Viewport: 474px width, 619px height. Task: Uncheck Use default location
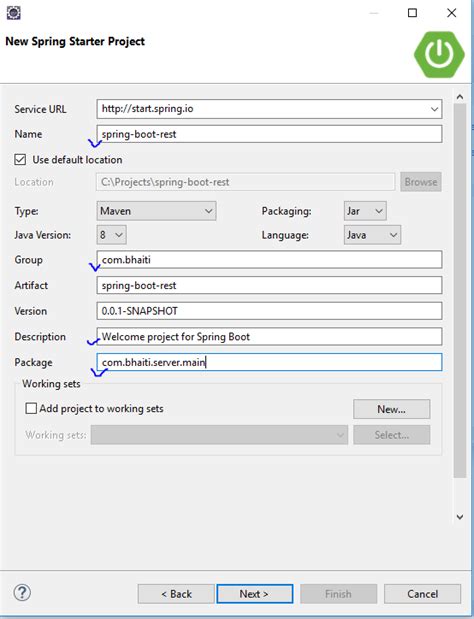(x=20, y=159)
